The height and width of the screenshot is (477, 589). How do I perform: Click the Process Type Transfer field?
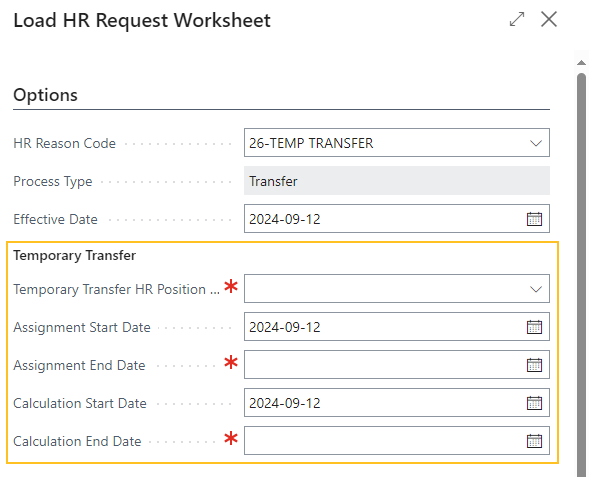[x=397, y=181]
